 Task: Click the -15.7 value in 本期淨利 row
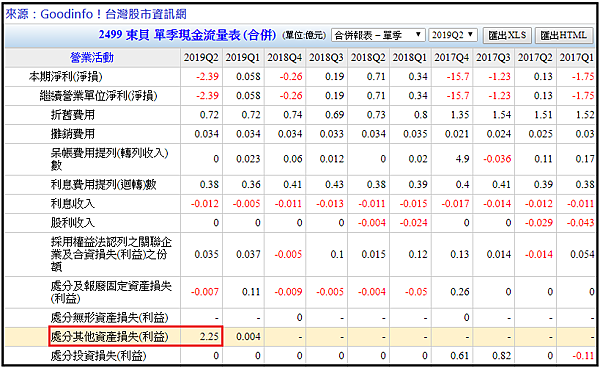coord(458,77)
